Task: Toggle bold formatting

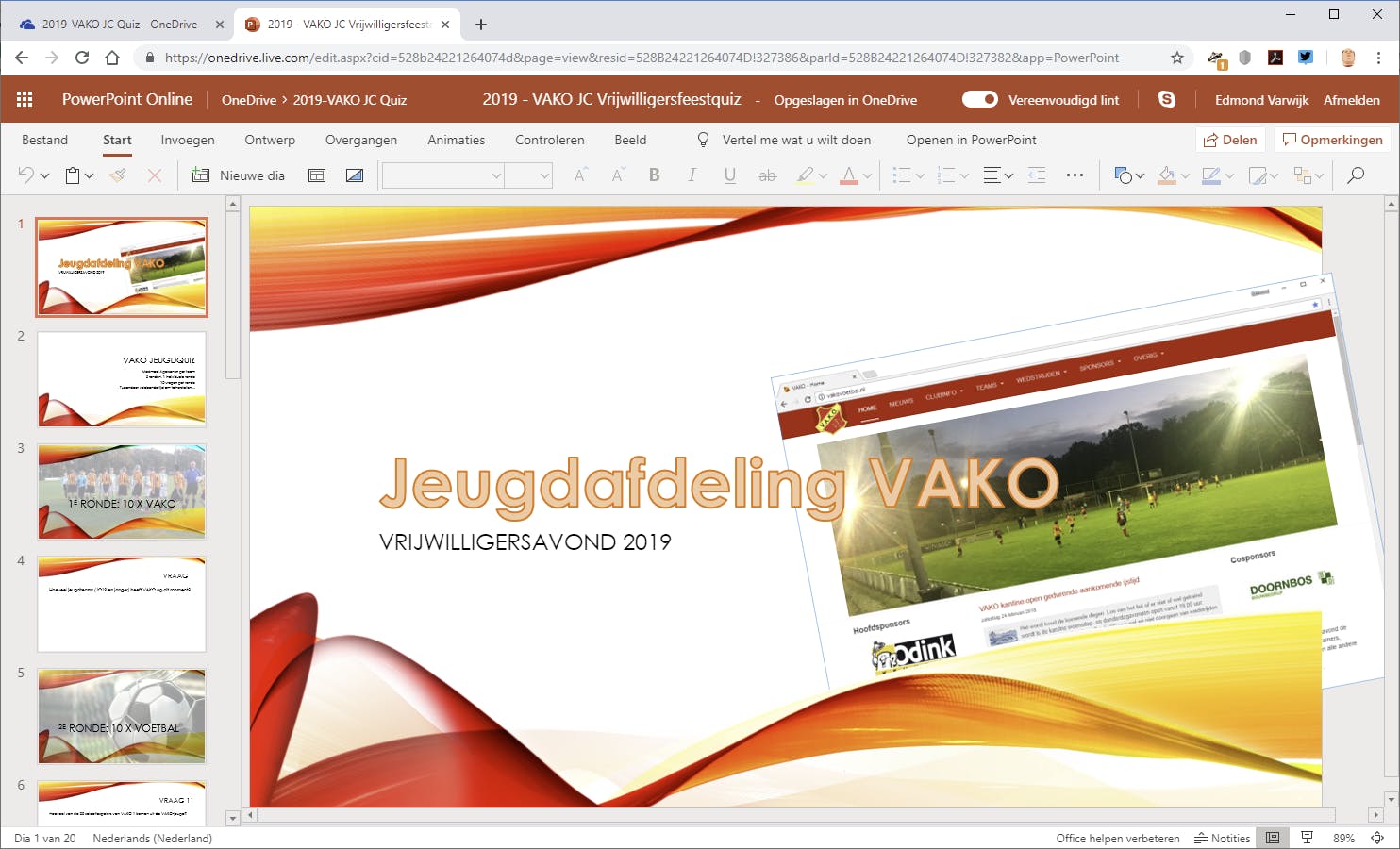Action: coord(655,175)
